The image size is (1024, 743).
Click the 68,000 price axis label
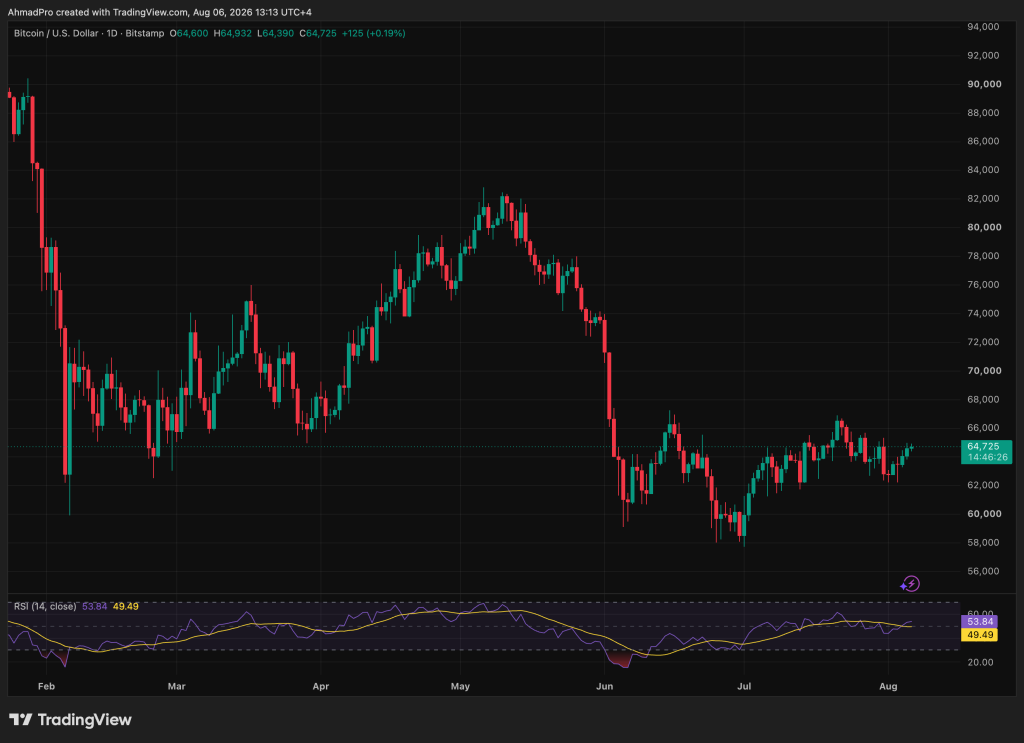(x=983, y=400)
